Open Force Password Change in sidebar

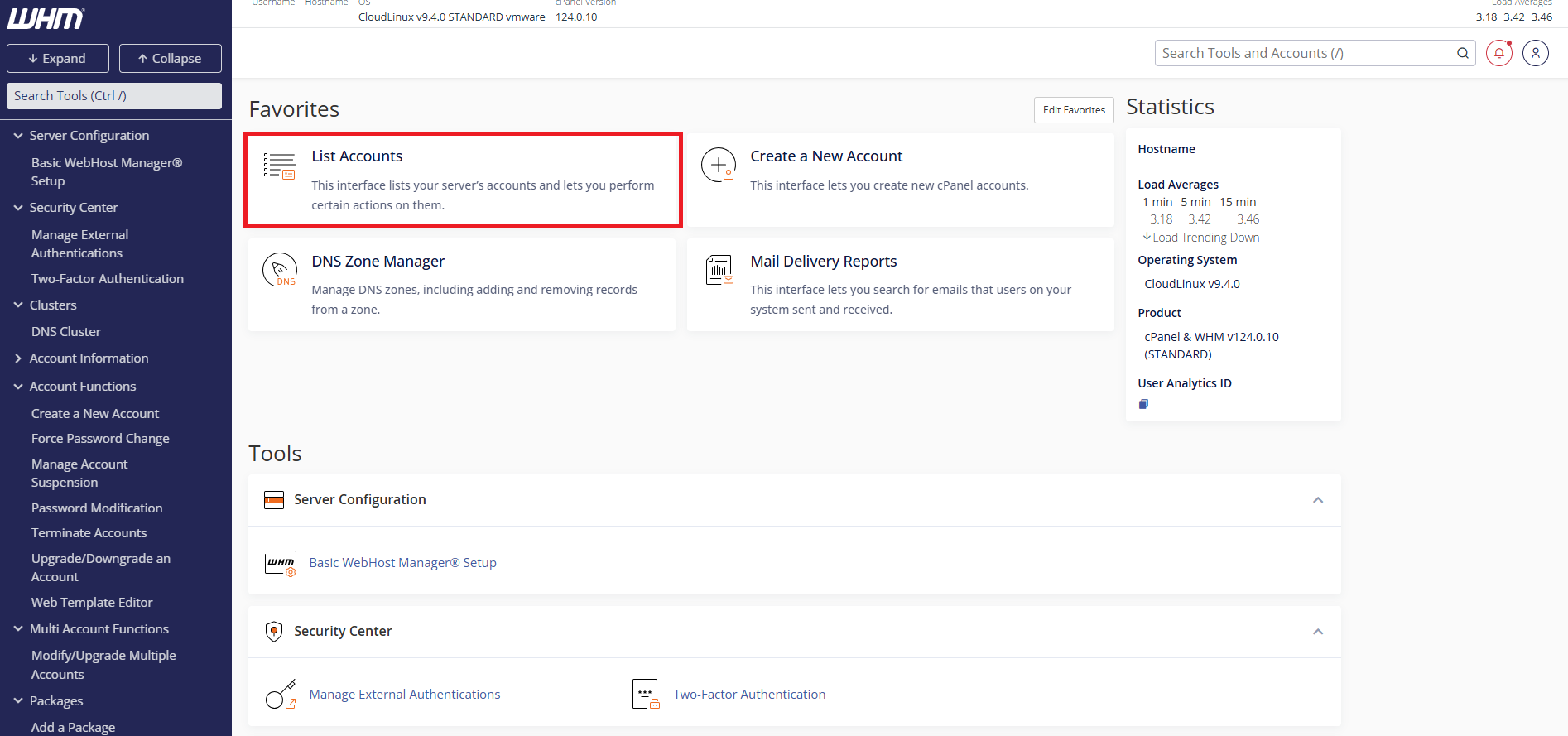(100, 439)
